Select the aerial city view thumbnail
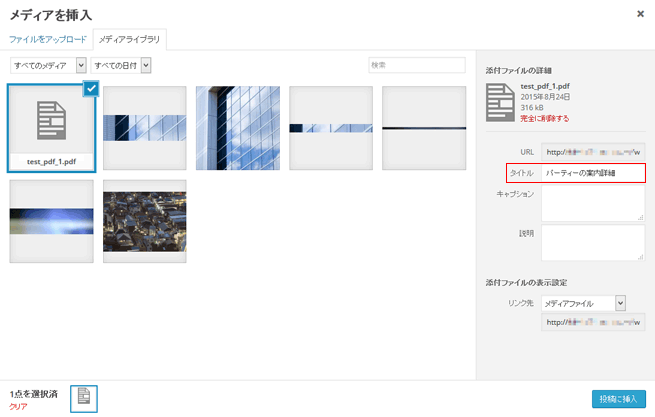Viewport: 655px width, 417px height. click(x=144, y=222)
